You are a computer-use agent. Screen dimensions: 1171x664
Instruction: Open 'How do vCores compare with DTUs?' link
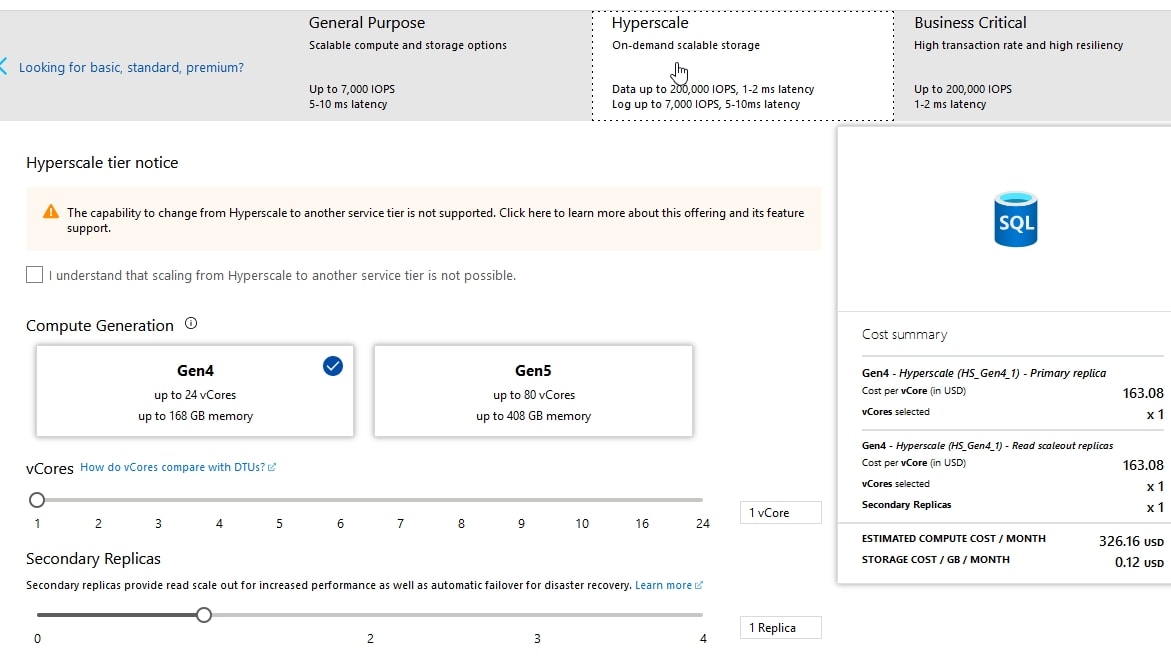(173, 467)
